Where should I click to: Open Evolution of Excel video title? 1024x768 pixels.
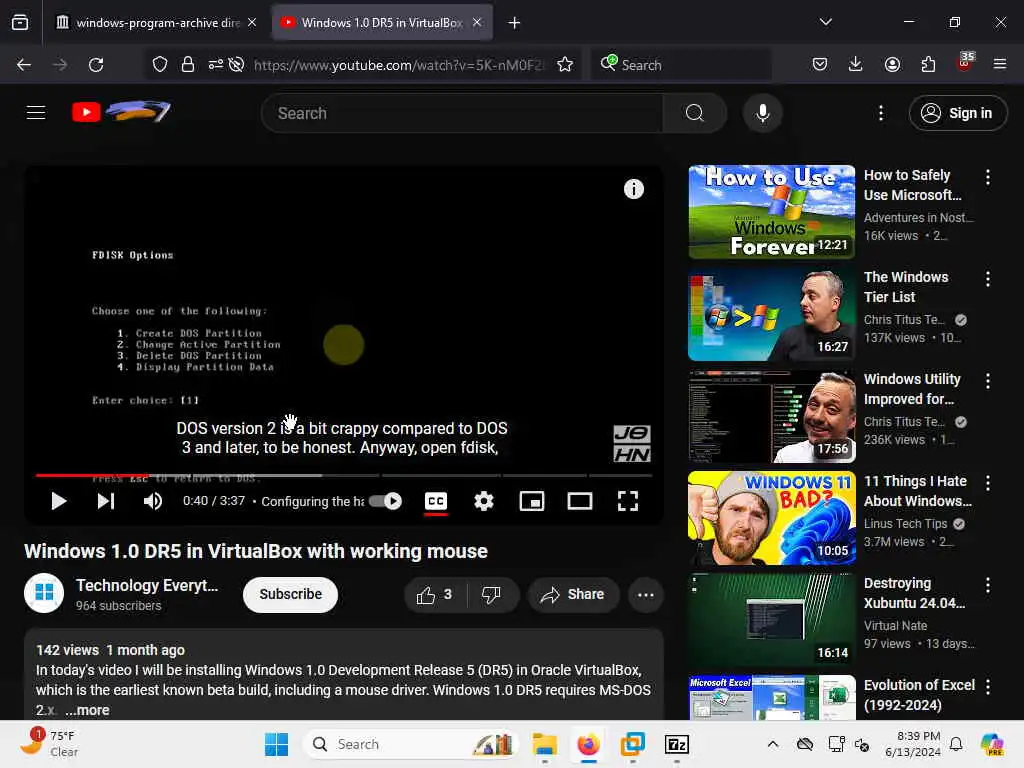coord(919,695)
